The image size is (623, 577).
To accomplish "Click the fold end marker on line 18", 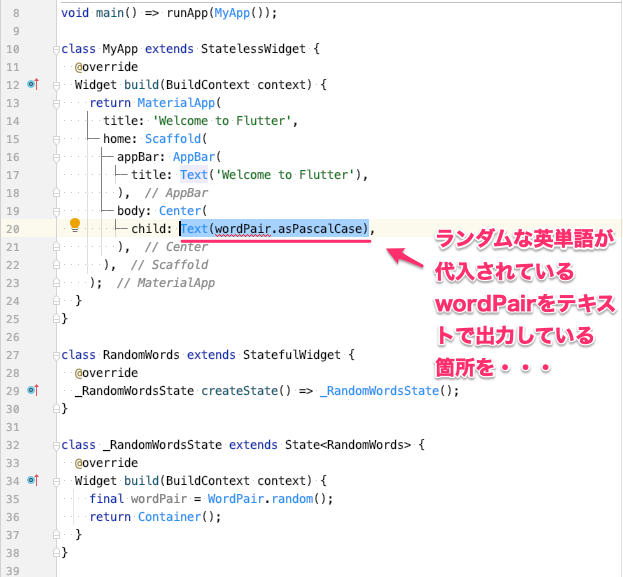I will [56, 193].
